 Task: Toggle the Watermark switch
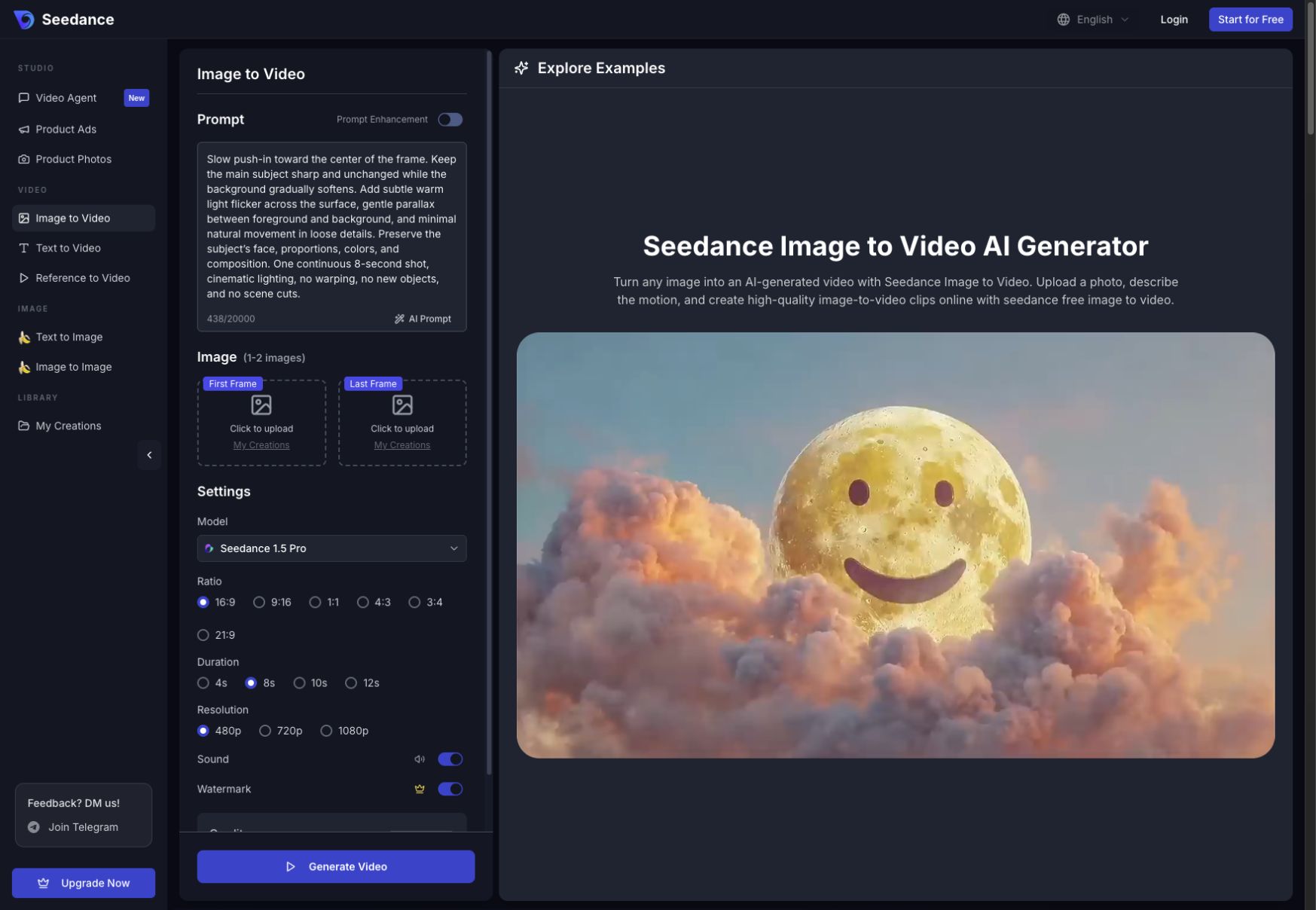[450, 789]
